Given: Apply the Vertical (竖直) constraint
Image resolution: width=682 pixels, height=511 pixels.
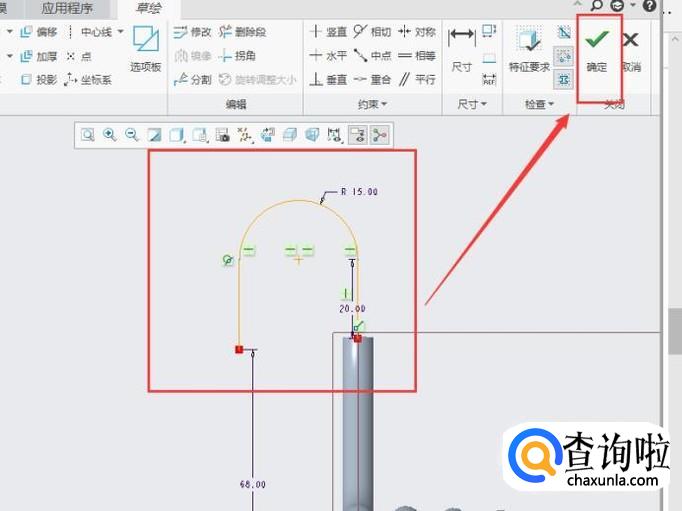Looking at the screenshot, I should pos(329,32).
